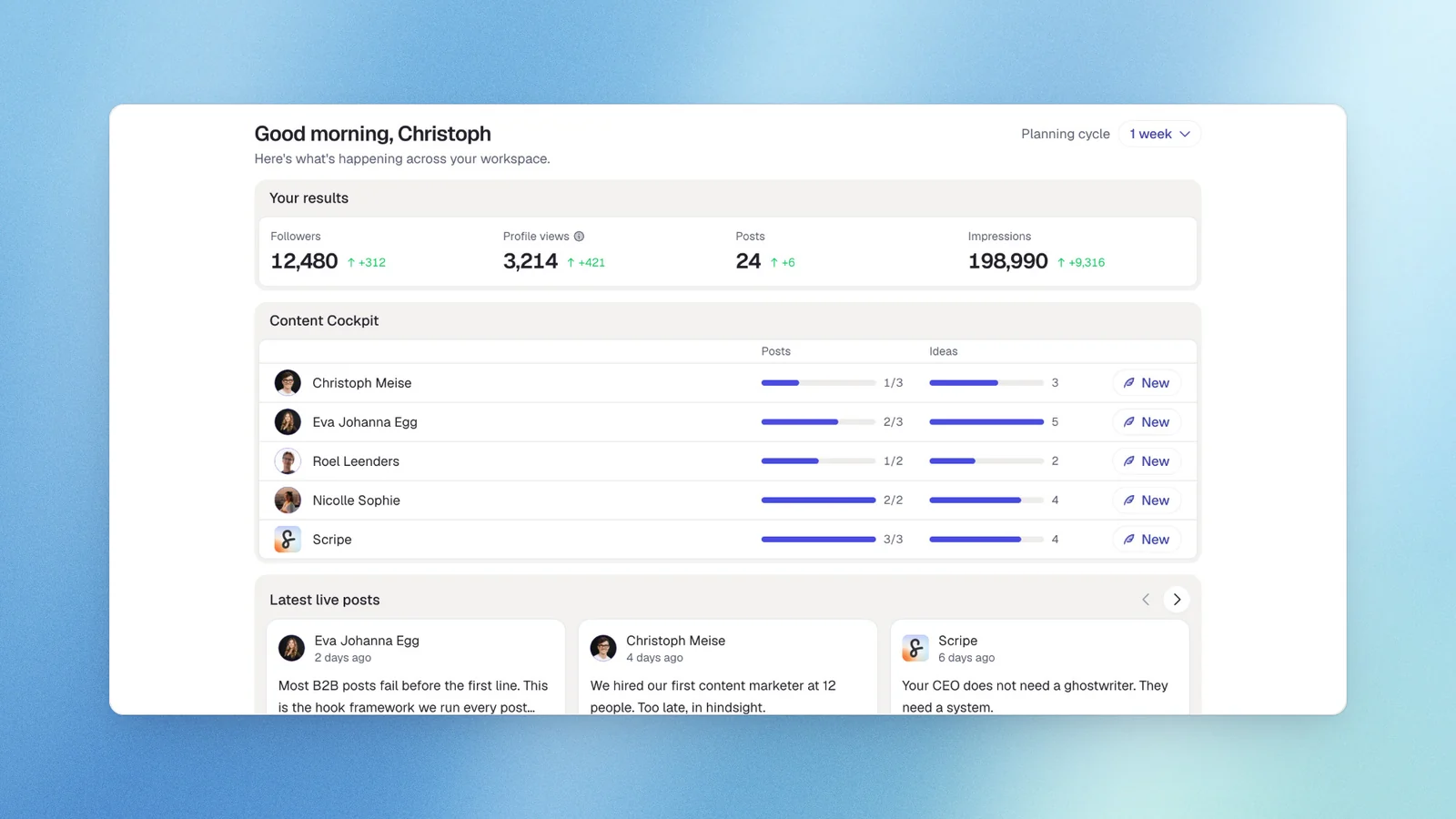
Task: Click the '2 days ago' timestamp
Action: point(343,658)
